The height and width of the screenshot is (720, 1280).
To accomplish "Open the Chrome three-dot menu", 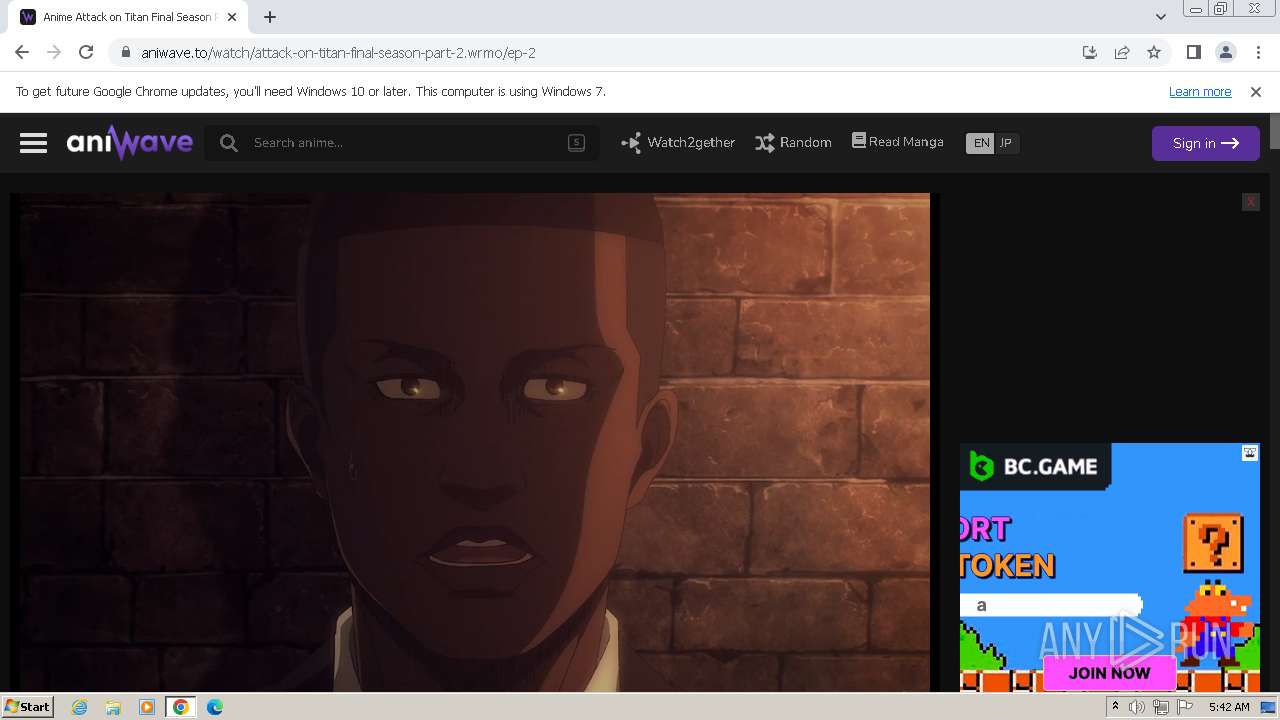I will click(x=1258, y=53).
